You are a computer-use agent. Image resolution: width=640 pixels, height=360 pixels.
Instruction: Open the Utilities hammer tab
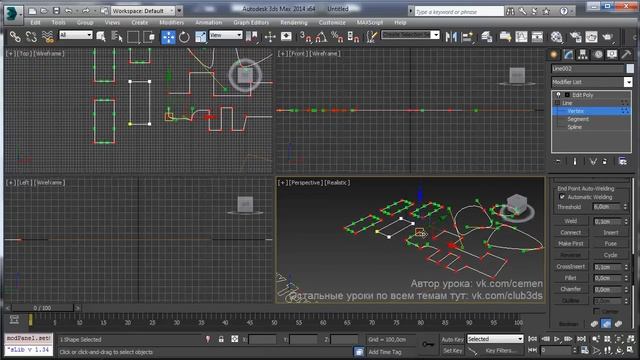626,55
